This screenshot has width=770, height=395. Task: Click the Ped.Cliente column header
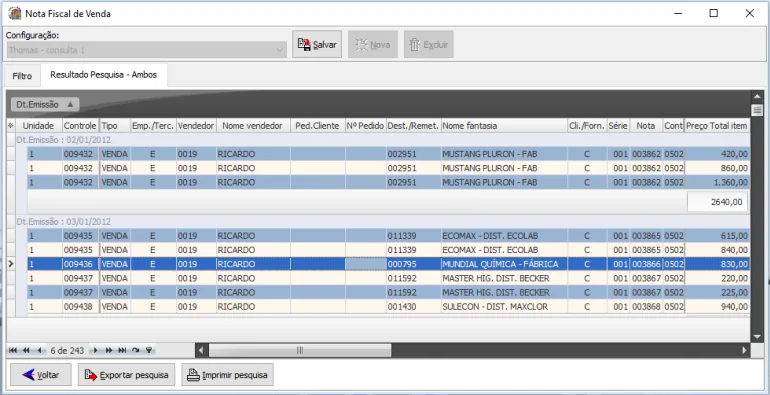coord(317,126)
